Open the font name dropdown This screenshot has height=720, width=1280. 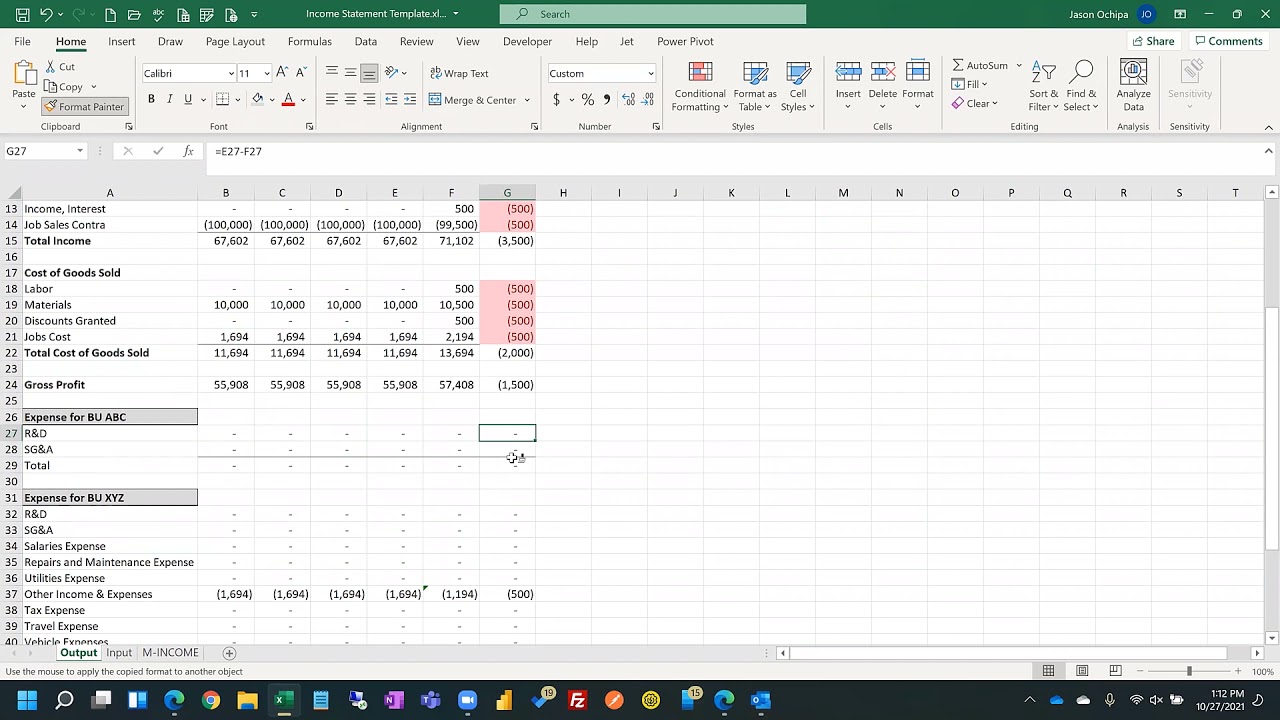point(231,73)
